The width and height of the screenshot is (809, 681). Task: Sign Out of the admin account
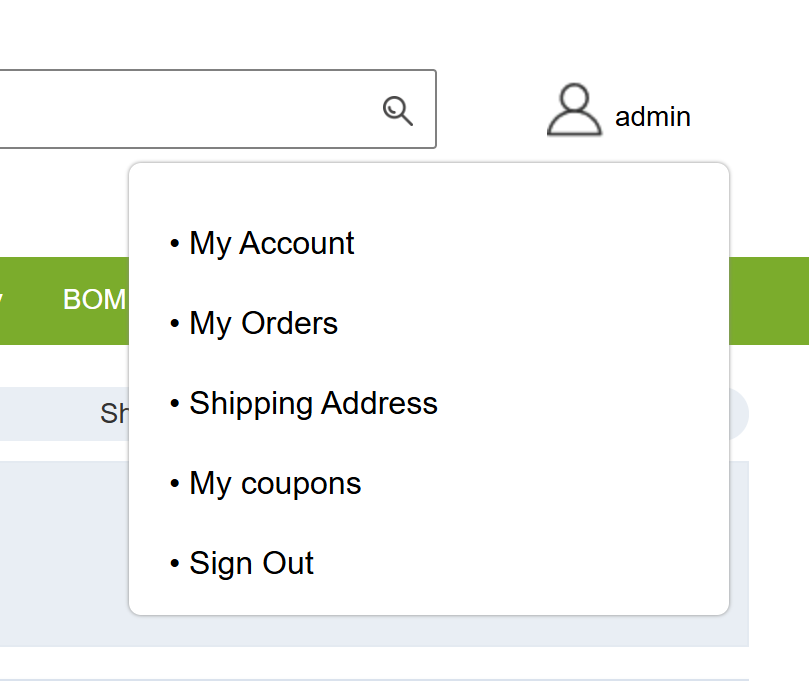pyautogui.click(x=251, y=564)
